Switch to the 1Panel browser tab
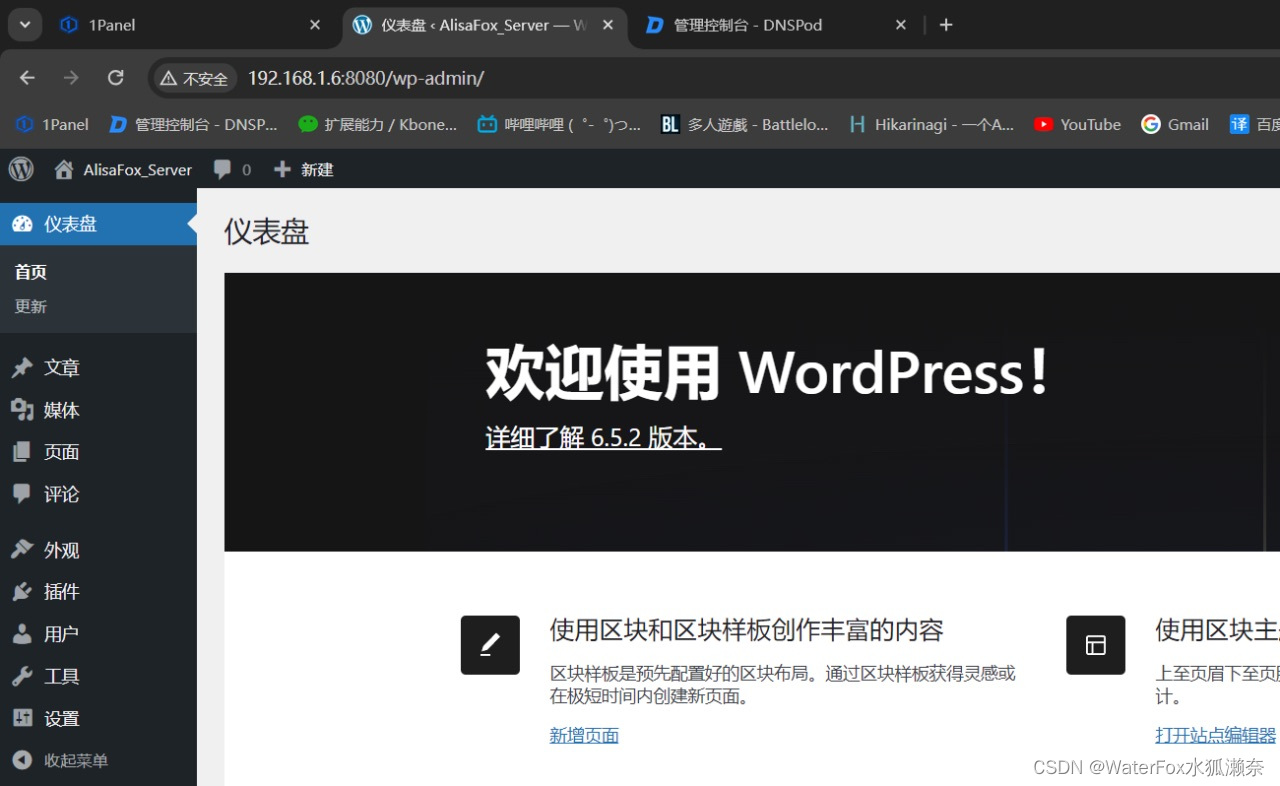Viewport: 1280px width, 786px height. [190, 25]
